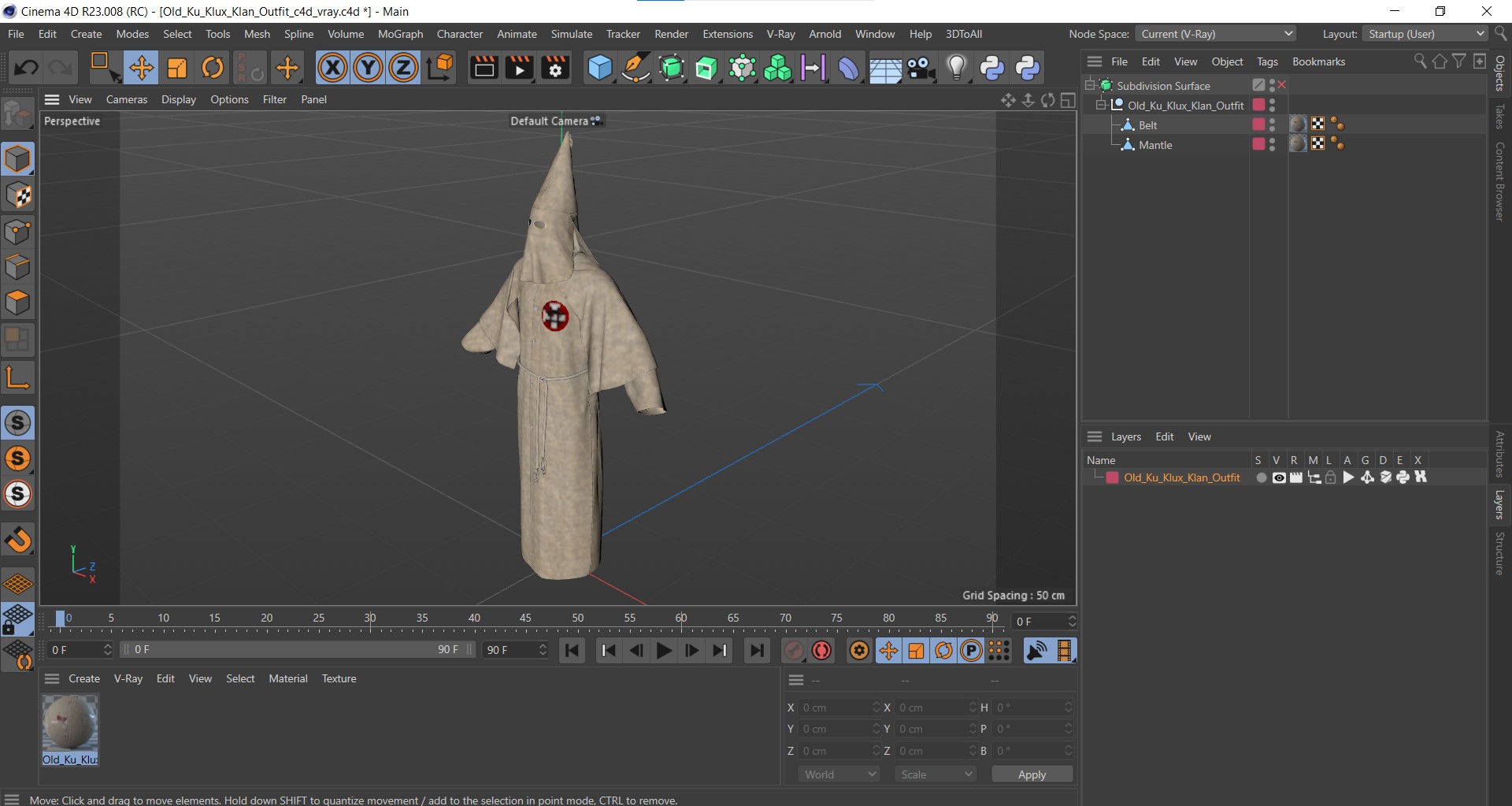Viewport: 1512px width, 806px height.
Task: Switch to Texture mode icon
Action: pos(17,195)
